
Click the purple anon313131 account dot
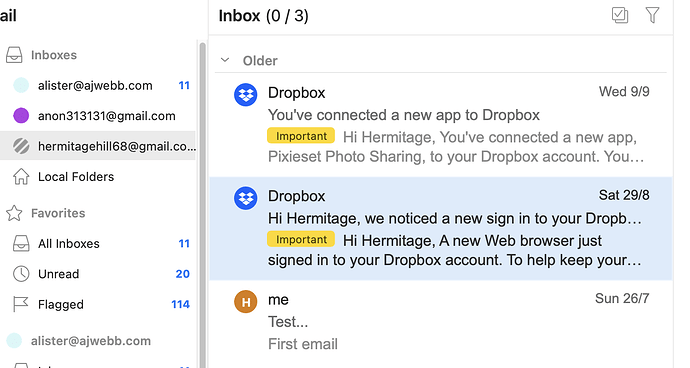(21, 116)
